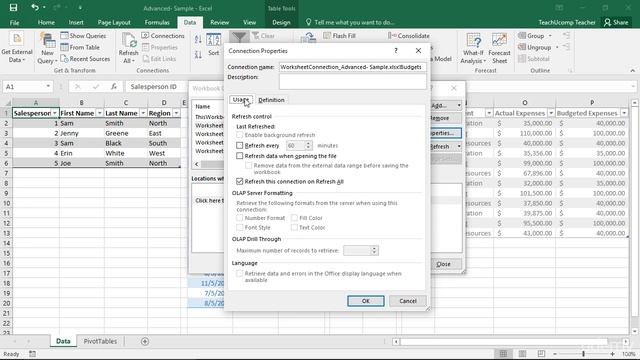Toggle Font Style checkbox
Screen dimensions: 640x360
240,227
